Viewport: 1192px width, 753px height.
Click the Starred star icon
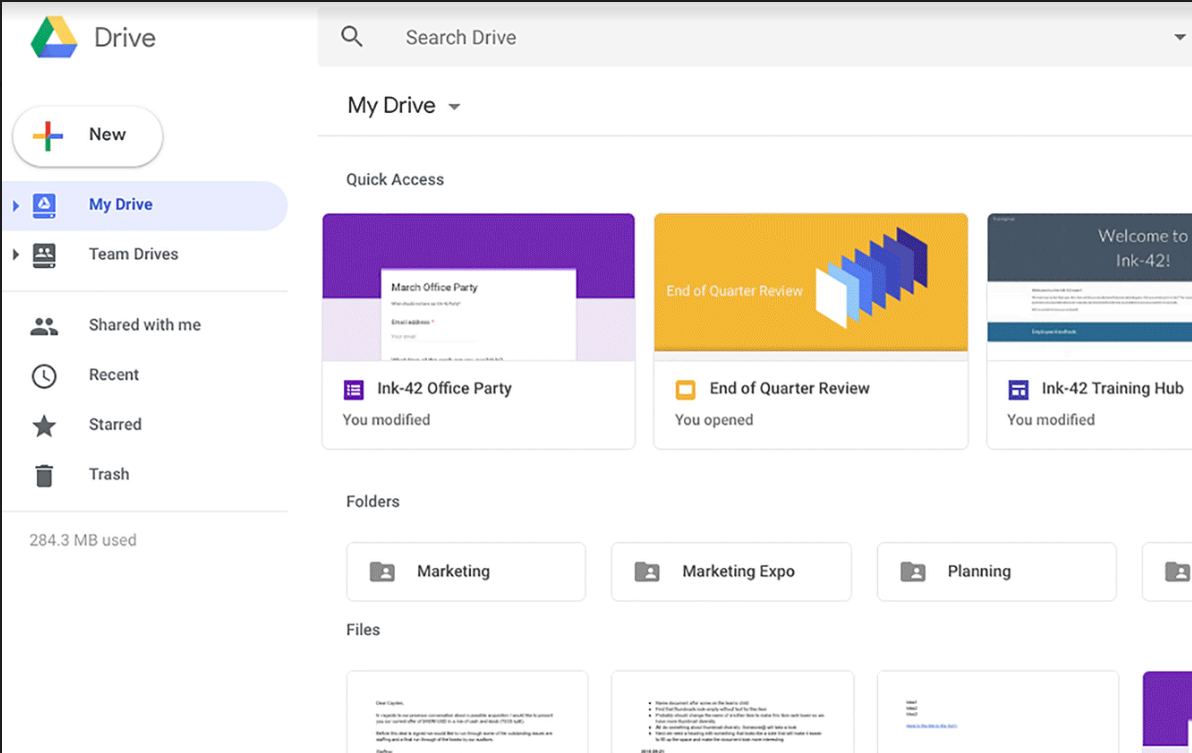coord(44,424)
